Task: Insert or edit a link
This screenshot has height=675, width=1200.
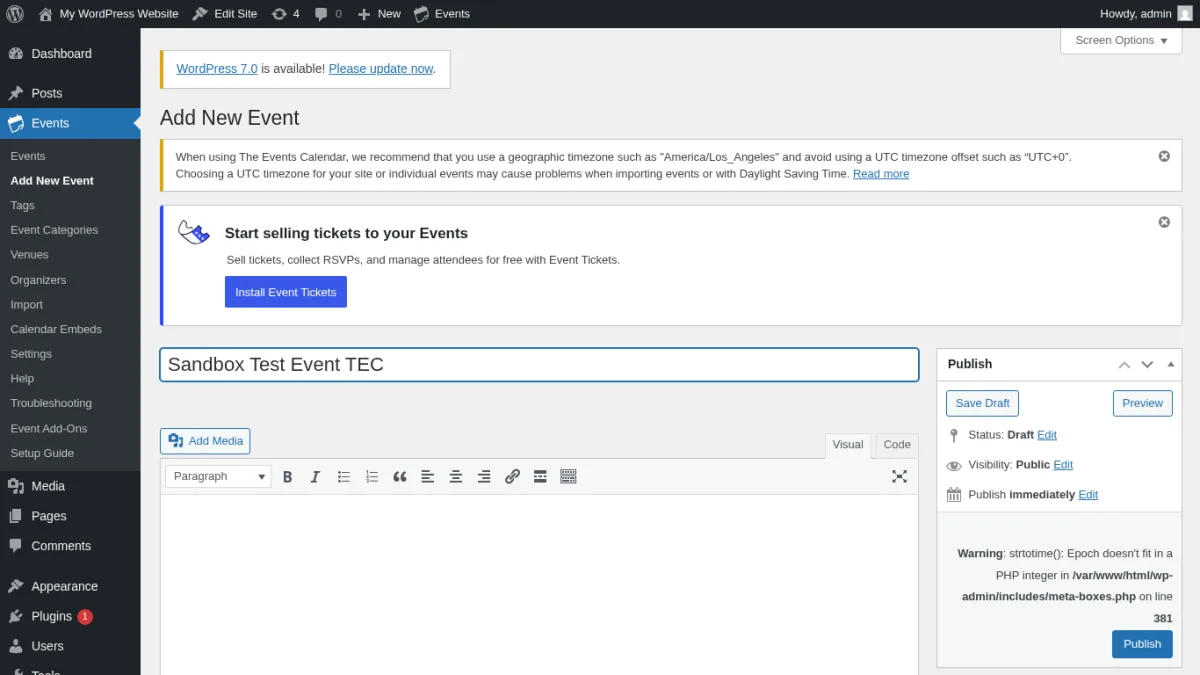Action: [512, 477]
